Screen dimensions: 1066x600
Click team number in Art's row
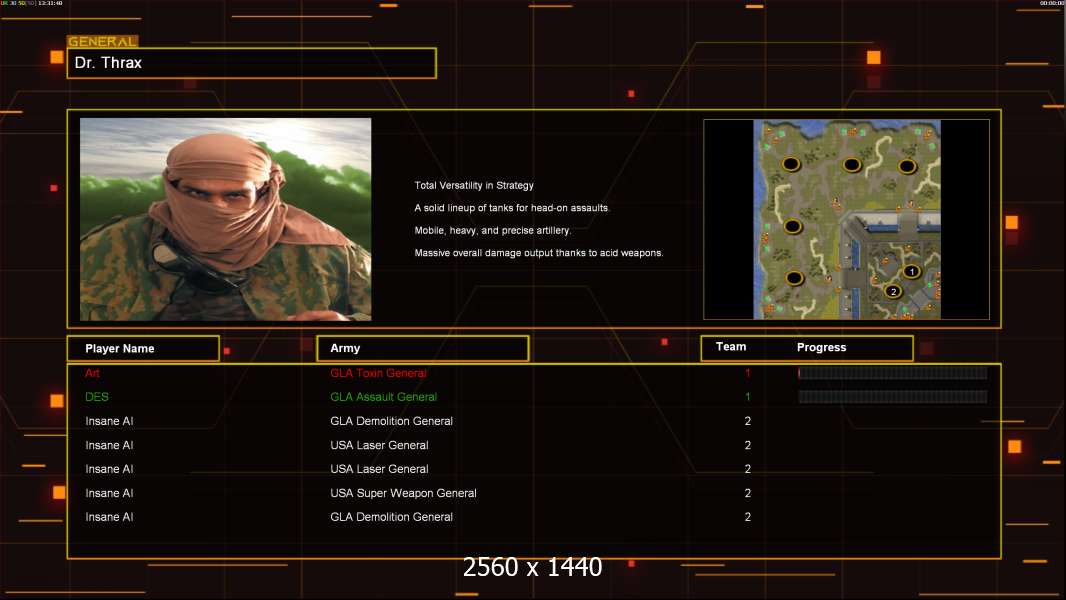[x=748, y=373]
